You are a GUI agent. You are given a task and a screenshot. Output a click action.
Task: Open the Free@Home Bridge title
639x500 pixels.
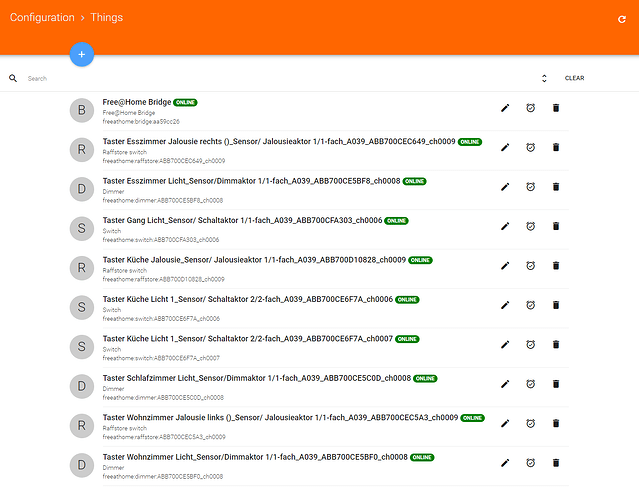click(x=137, y=102)
